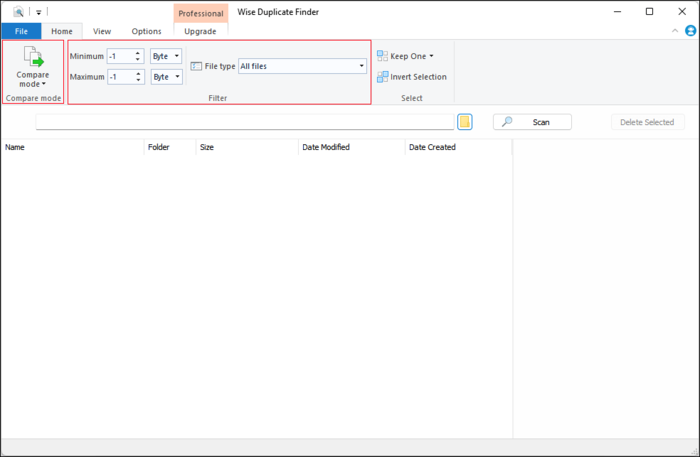
Task: Click into the Maximum size field
Action: (x=121, y=77)
